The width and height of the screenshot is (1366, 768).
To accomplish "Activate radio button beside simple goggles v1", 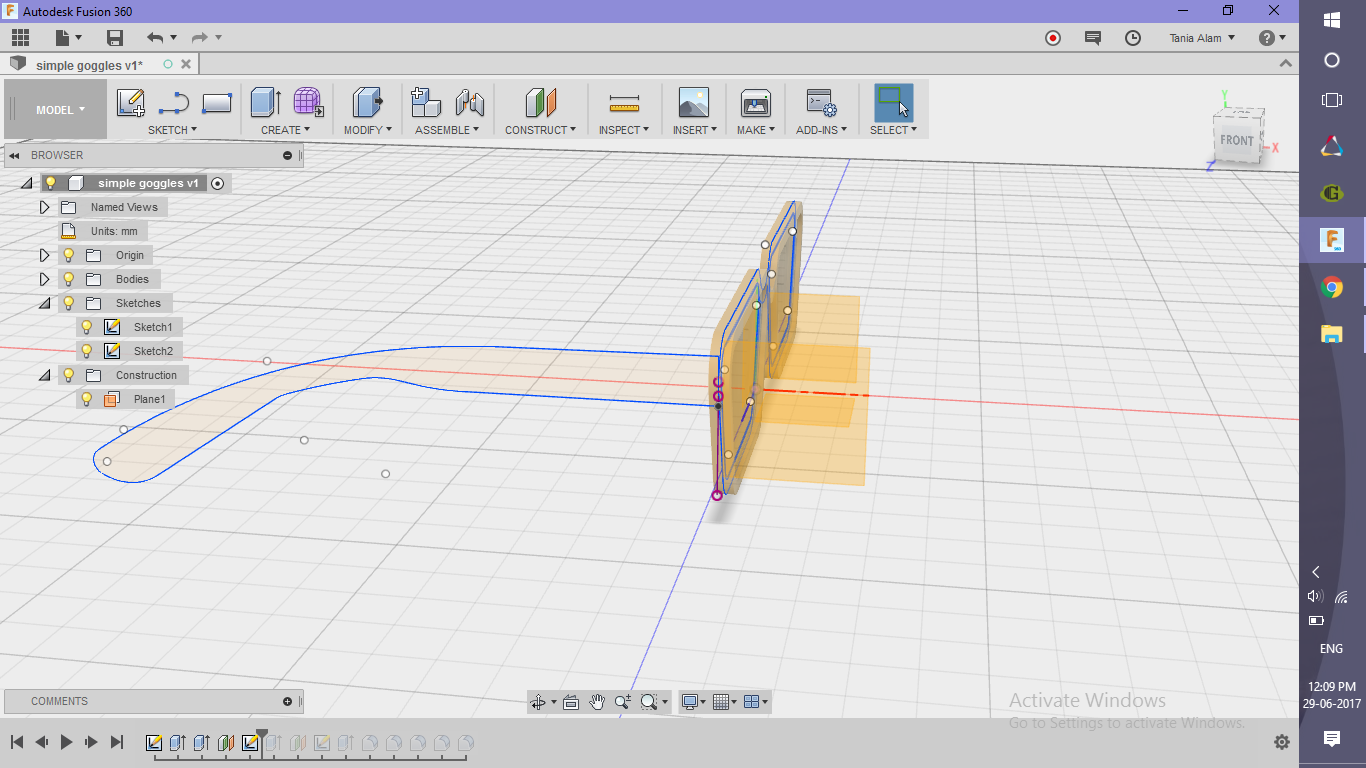I will 217,183.
